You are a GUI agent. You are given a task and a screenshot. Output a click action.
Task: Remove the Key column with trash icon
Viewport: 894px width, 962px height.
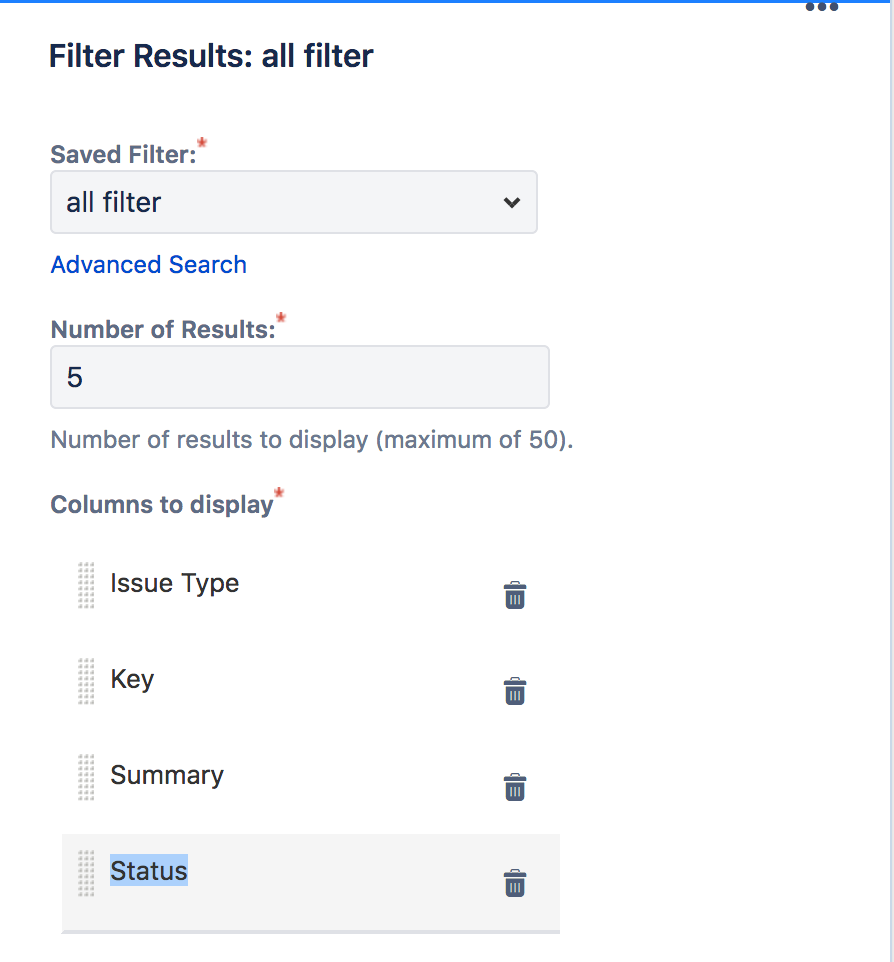point(514,692)
